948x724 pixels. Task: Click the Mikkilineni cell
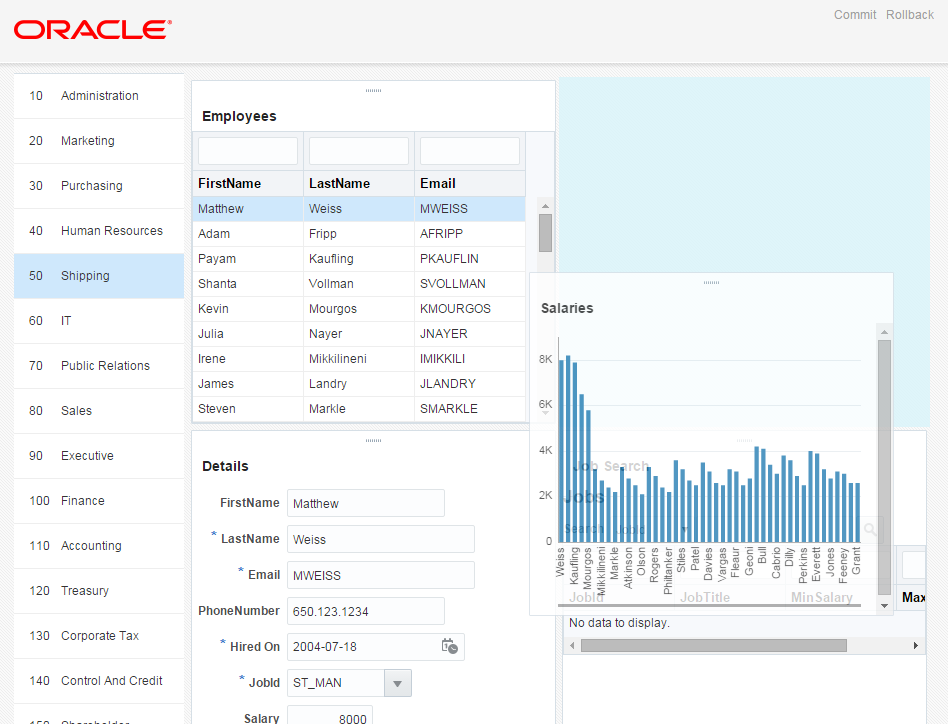(359, 358)
